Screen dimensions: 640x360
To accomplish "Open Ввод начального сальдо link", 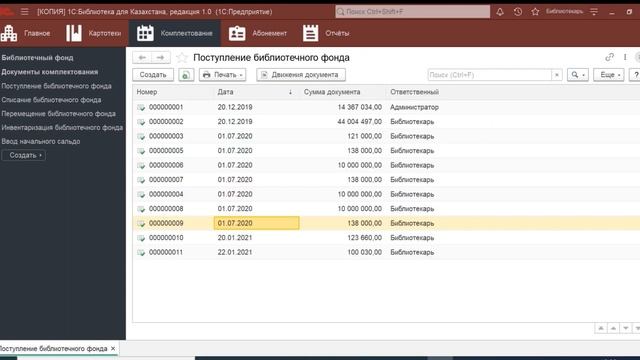I will (x=41, y=141).
